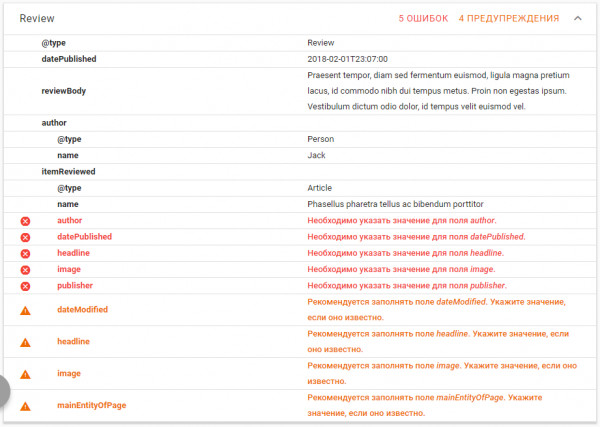The height and width of the screenshot is (427, 600).
Task: Select the orange dateModified field name
Action: coord(82,310)
